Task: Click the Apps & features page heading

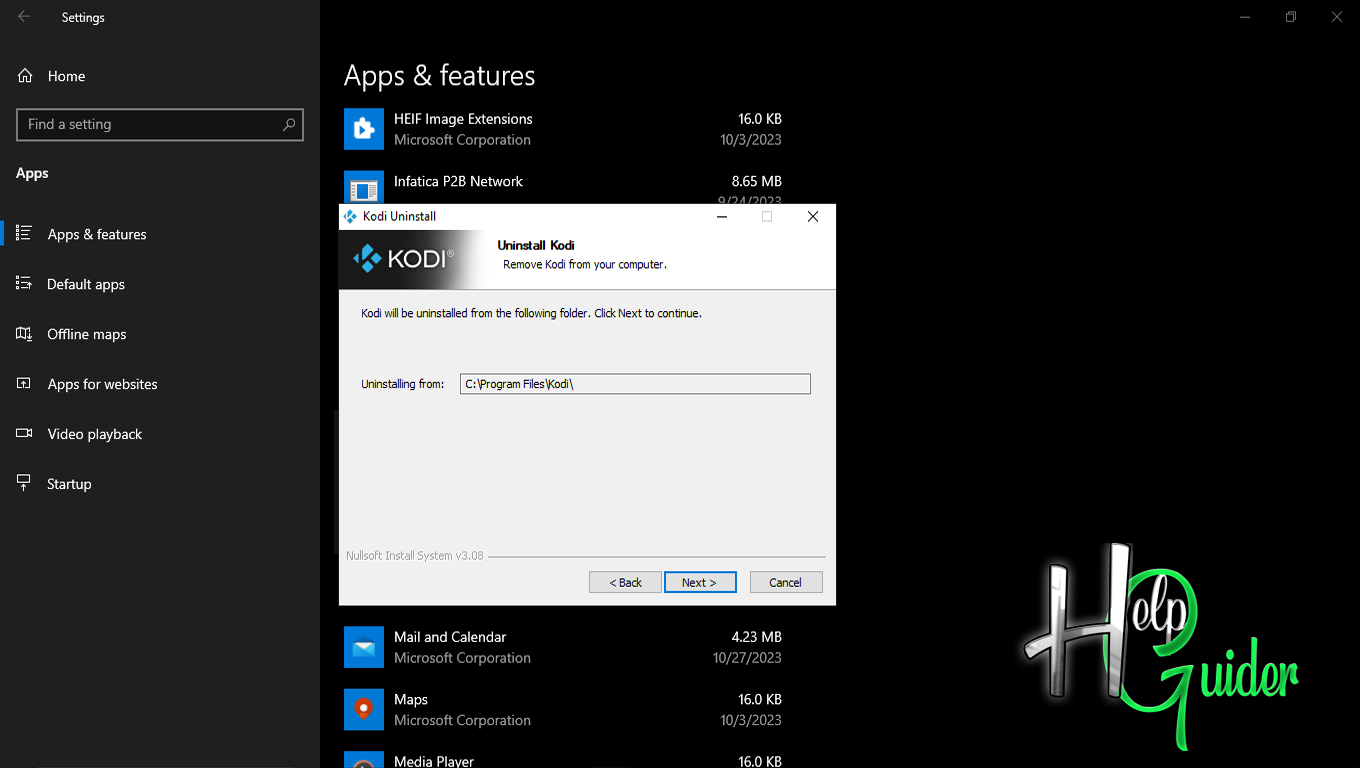Action: pyautogui.click(x=439, y=76)
